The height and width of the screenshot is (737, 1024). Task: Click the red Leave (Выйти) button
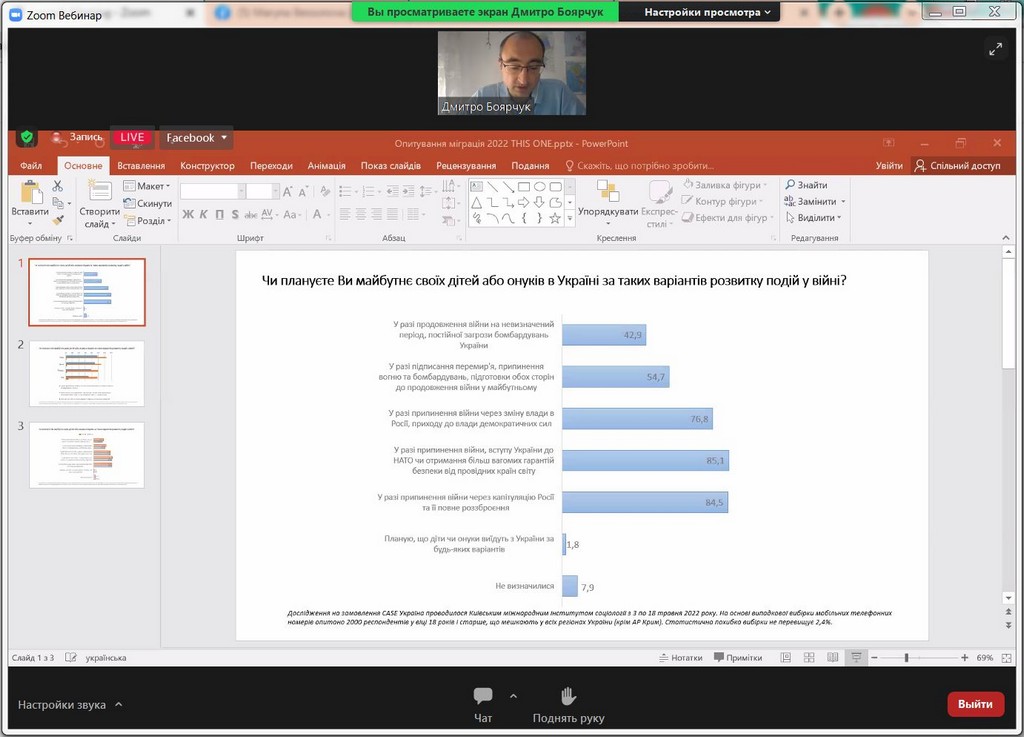pyautogui.click(x=975, y=704)
